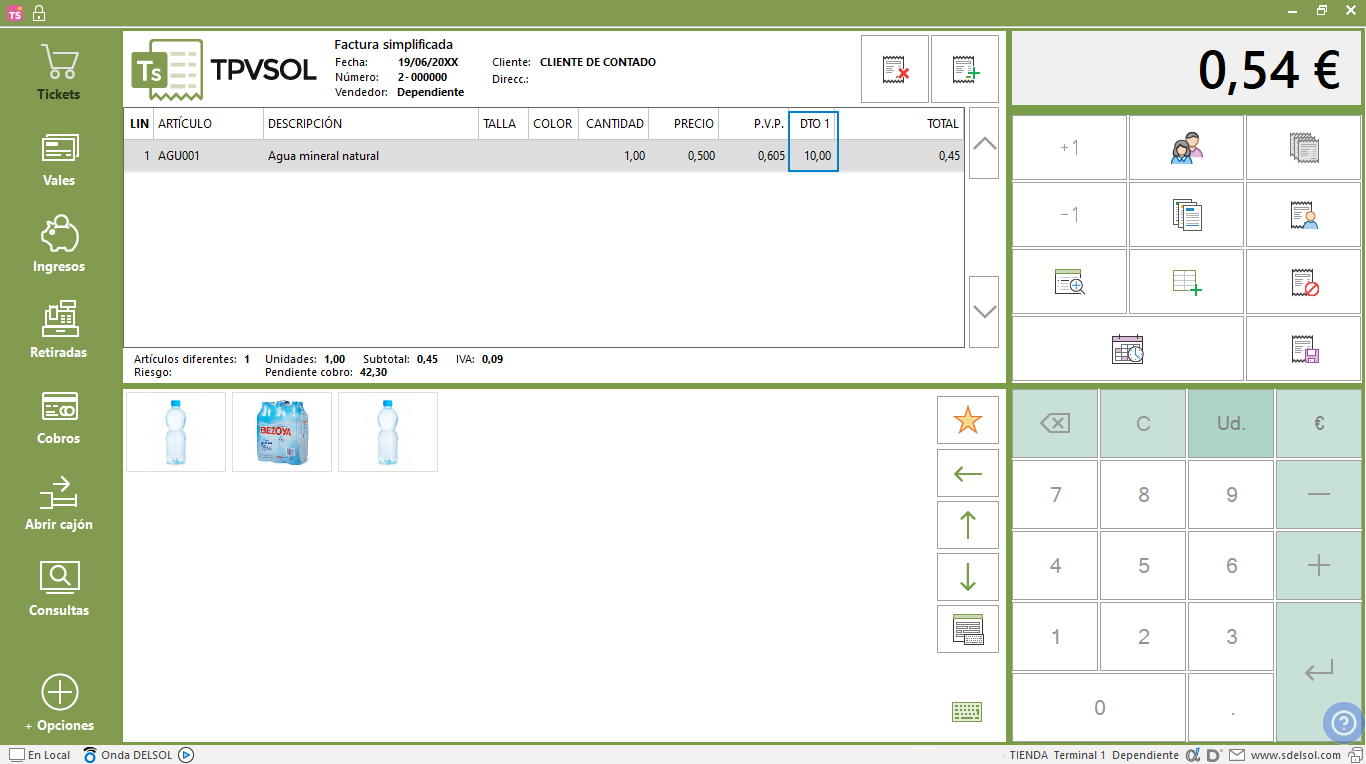Viewport: 1366px width, 764px height.
Task: Open the Tickets section in sidebar
Action: 59,72
